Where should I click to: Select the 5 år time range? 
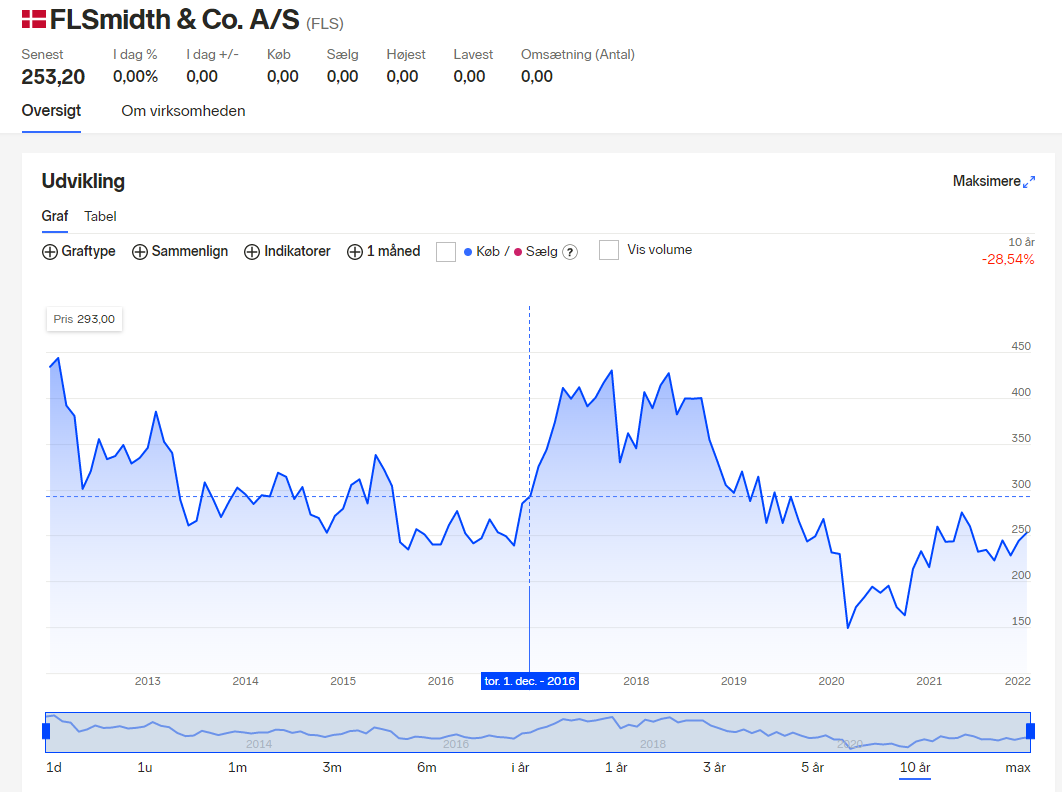(x=813, y=767)
